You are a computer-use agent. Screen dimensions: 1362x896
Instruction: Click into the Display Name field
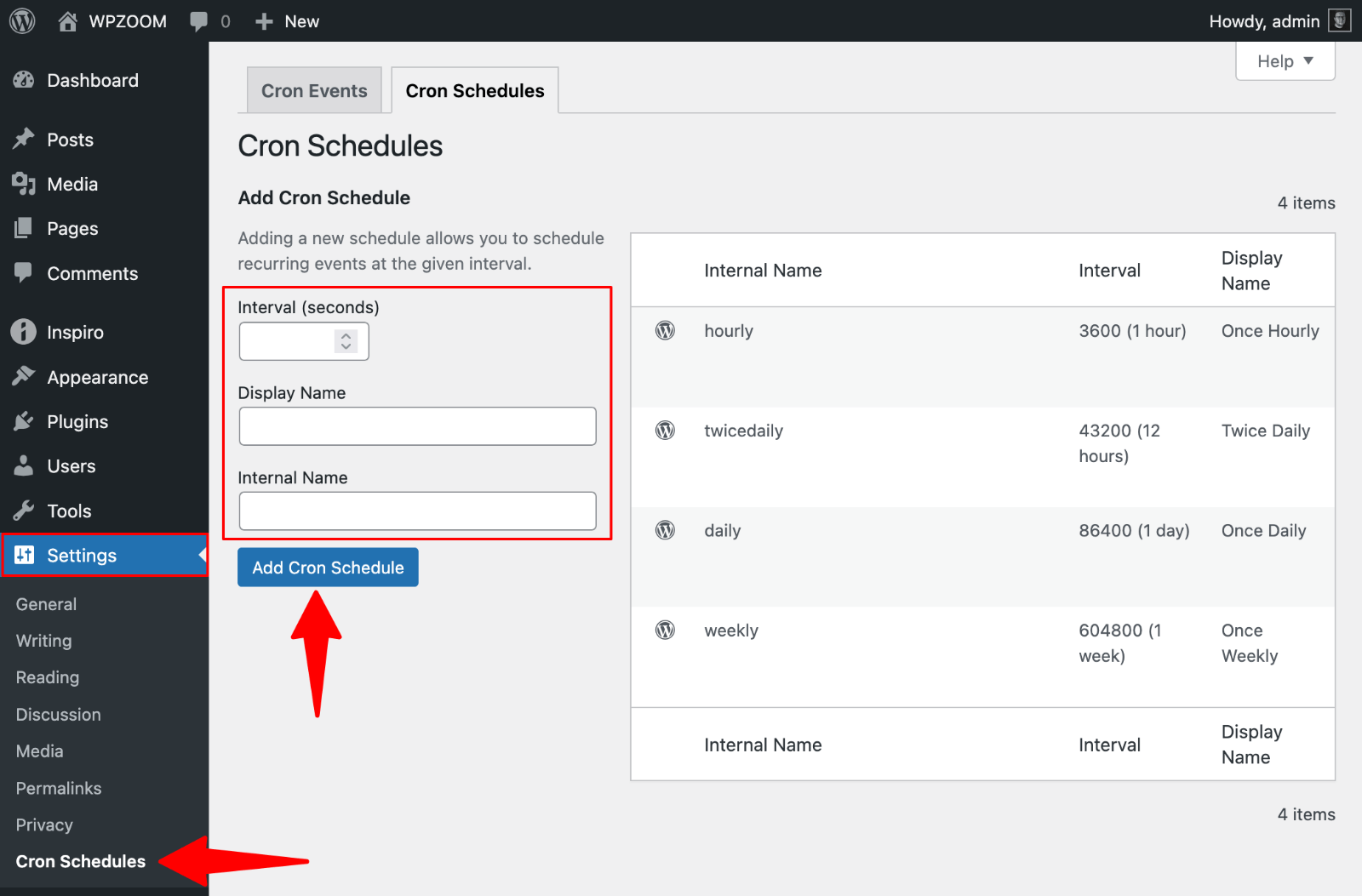417,426
